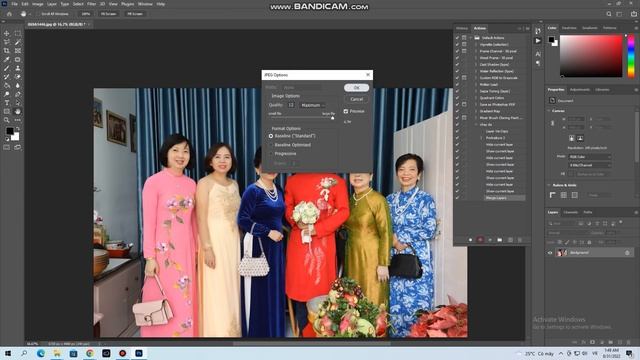Image resolution: width=640 pixels, height=360 pixels.
Task: Click the play selection button in Actions panel
Action: [490, 240]
